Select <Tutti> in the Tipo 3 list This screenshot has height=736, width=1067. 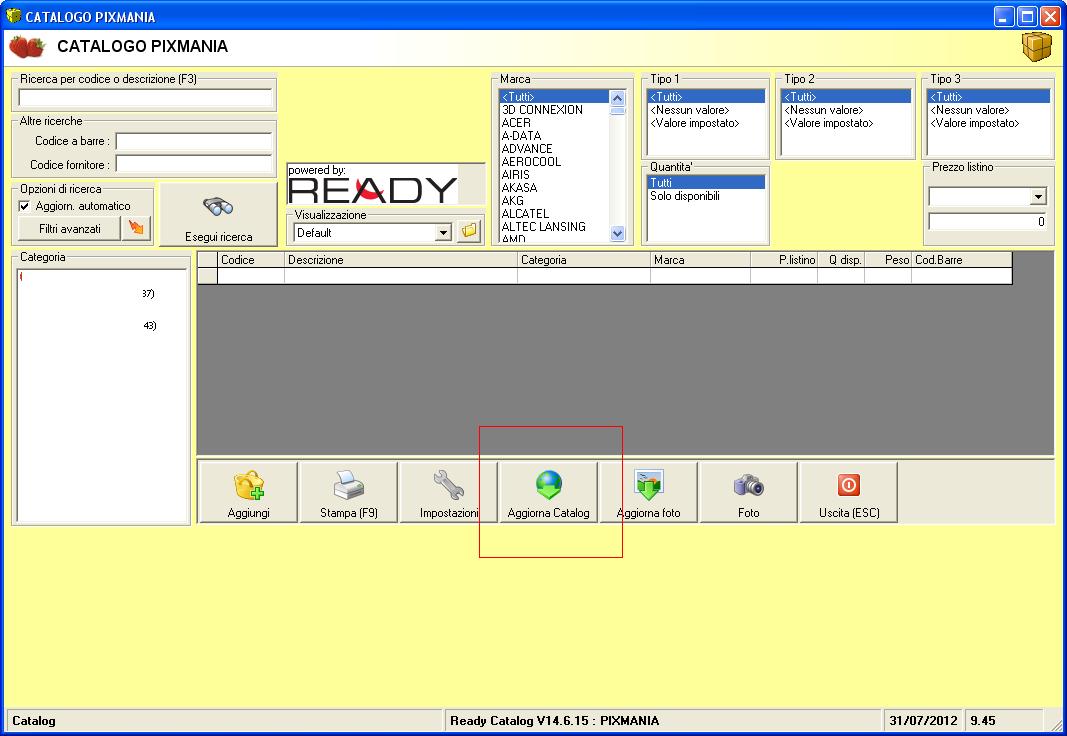(989, 97)
